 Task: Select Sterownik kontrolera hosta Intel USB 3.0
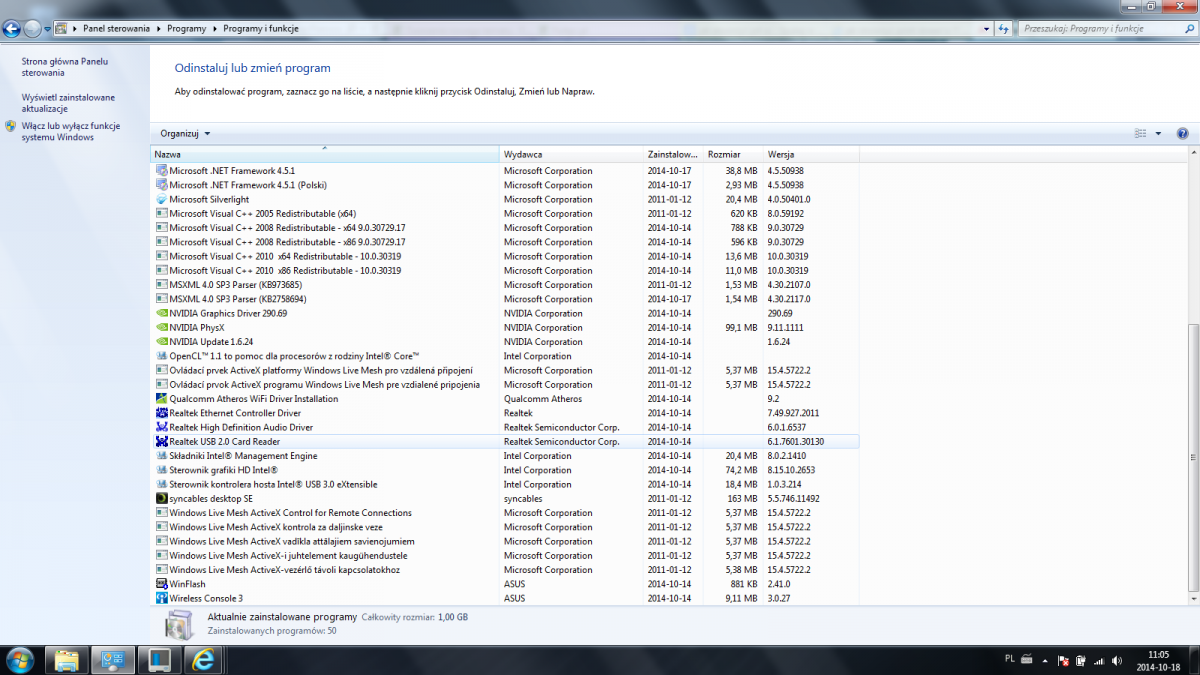(x=505, y=484)
